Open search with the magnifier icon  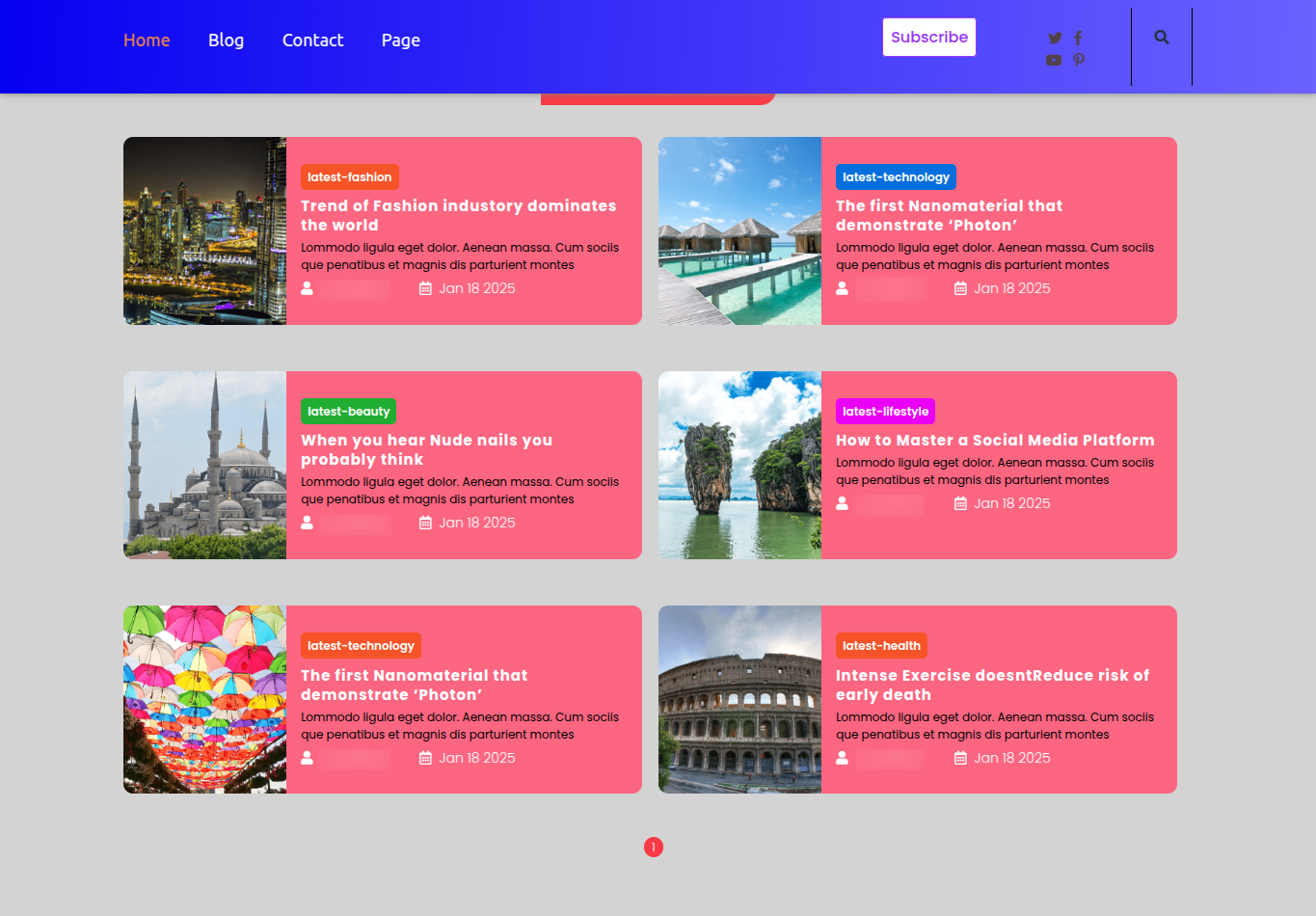(1162, 38)
